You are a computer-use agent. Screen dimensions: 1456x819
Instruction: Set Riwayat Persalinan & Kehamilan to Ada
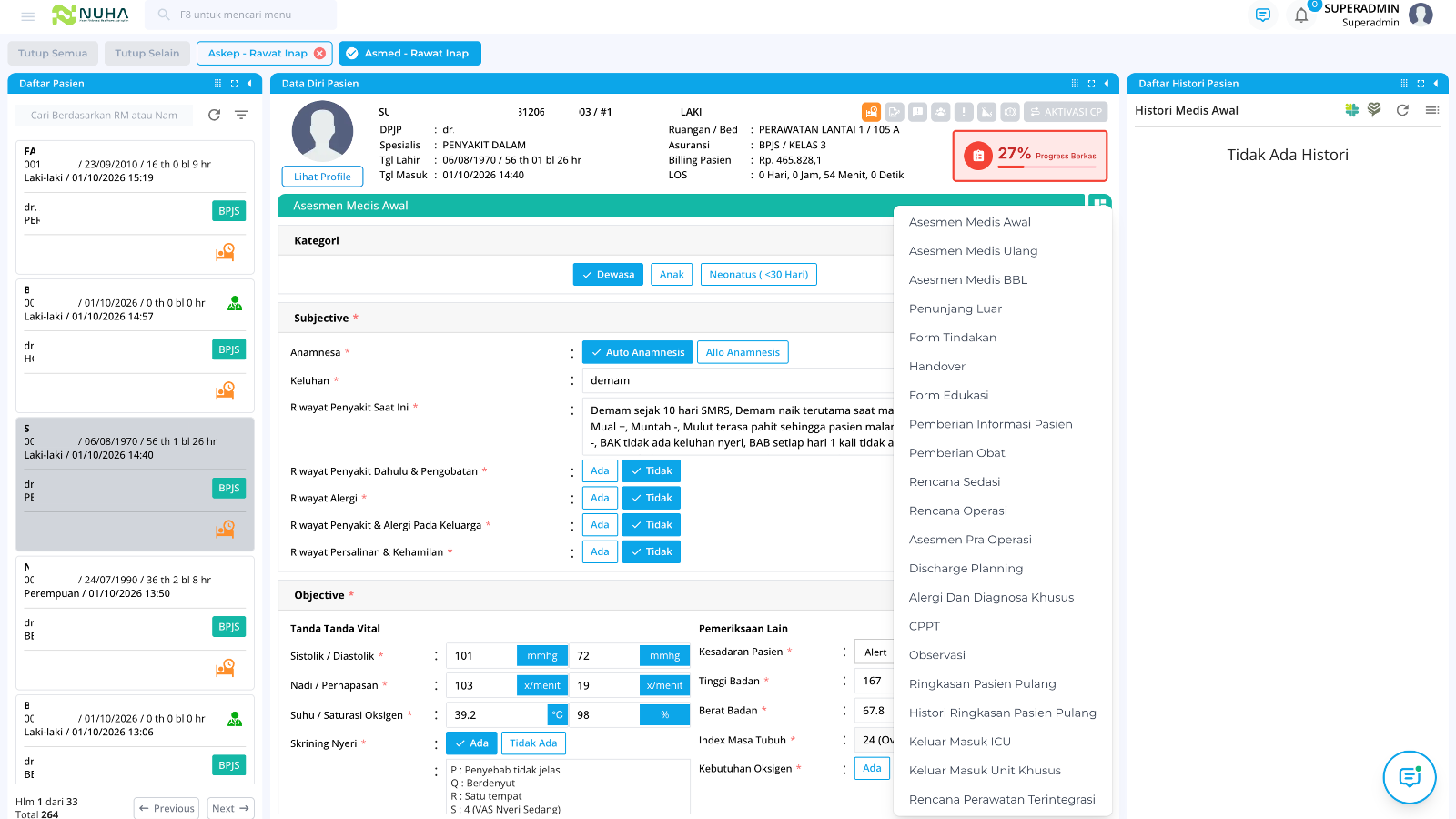tap(600, 551)
